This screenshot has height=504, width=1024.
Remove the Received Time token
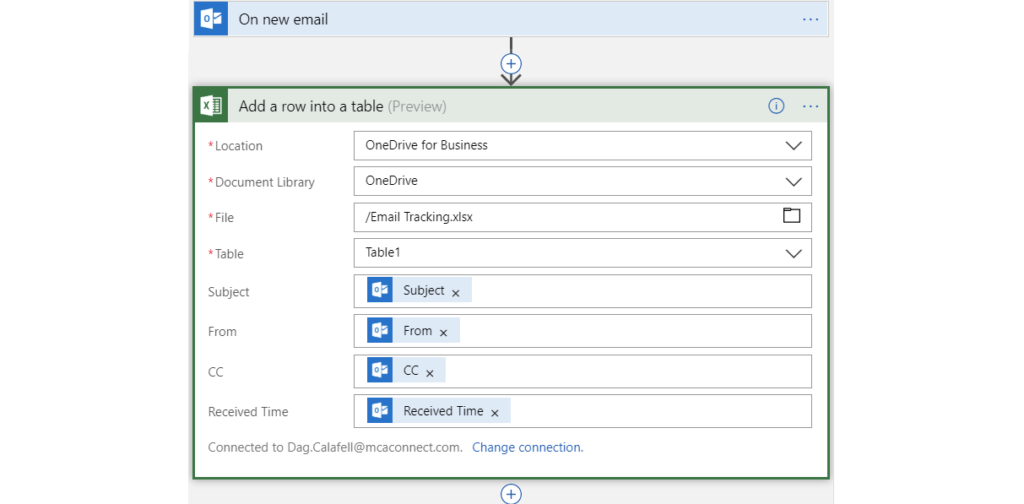tap(495, 413)
